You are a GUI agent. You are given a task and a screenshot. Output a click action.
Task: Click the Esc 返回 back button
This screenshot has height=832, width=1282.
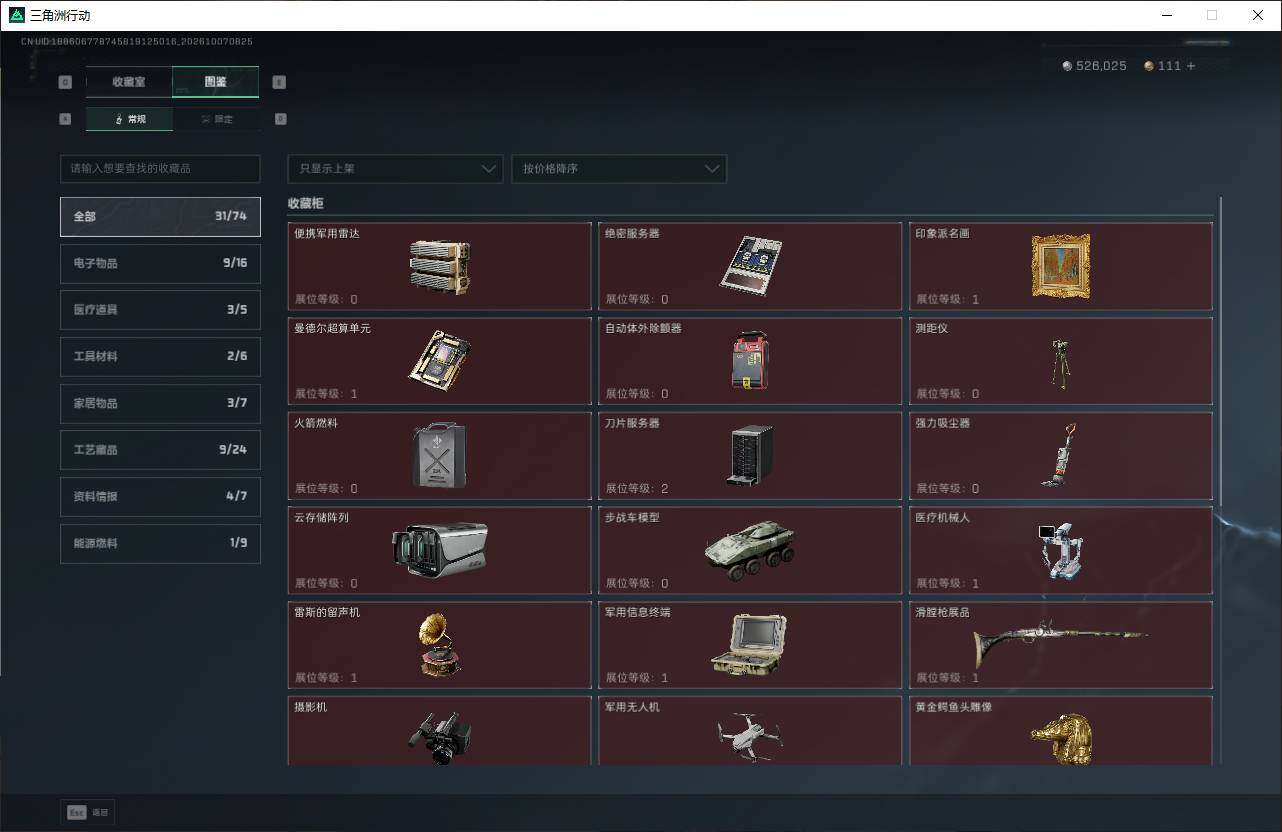click(x=88, y=812)
